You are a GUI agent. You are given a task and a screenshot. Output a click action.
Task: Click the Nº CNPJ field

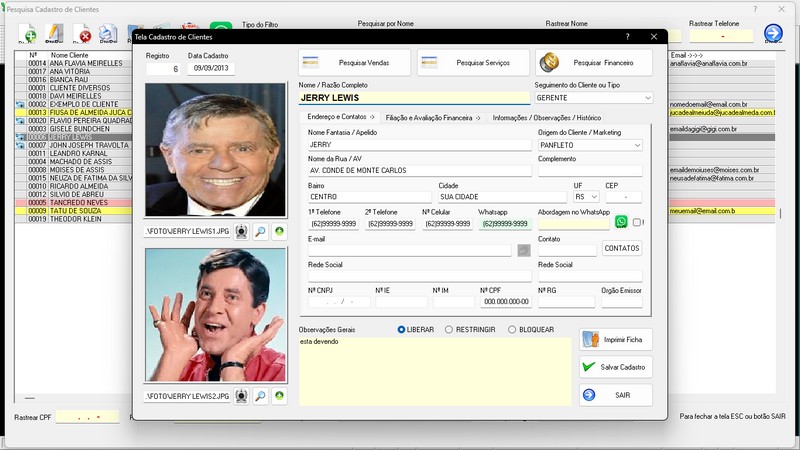click(x=339, y=302)
